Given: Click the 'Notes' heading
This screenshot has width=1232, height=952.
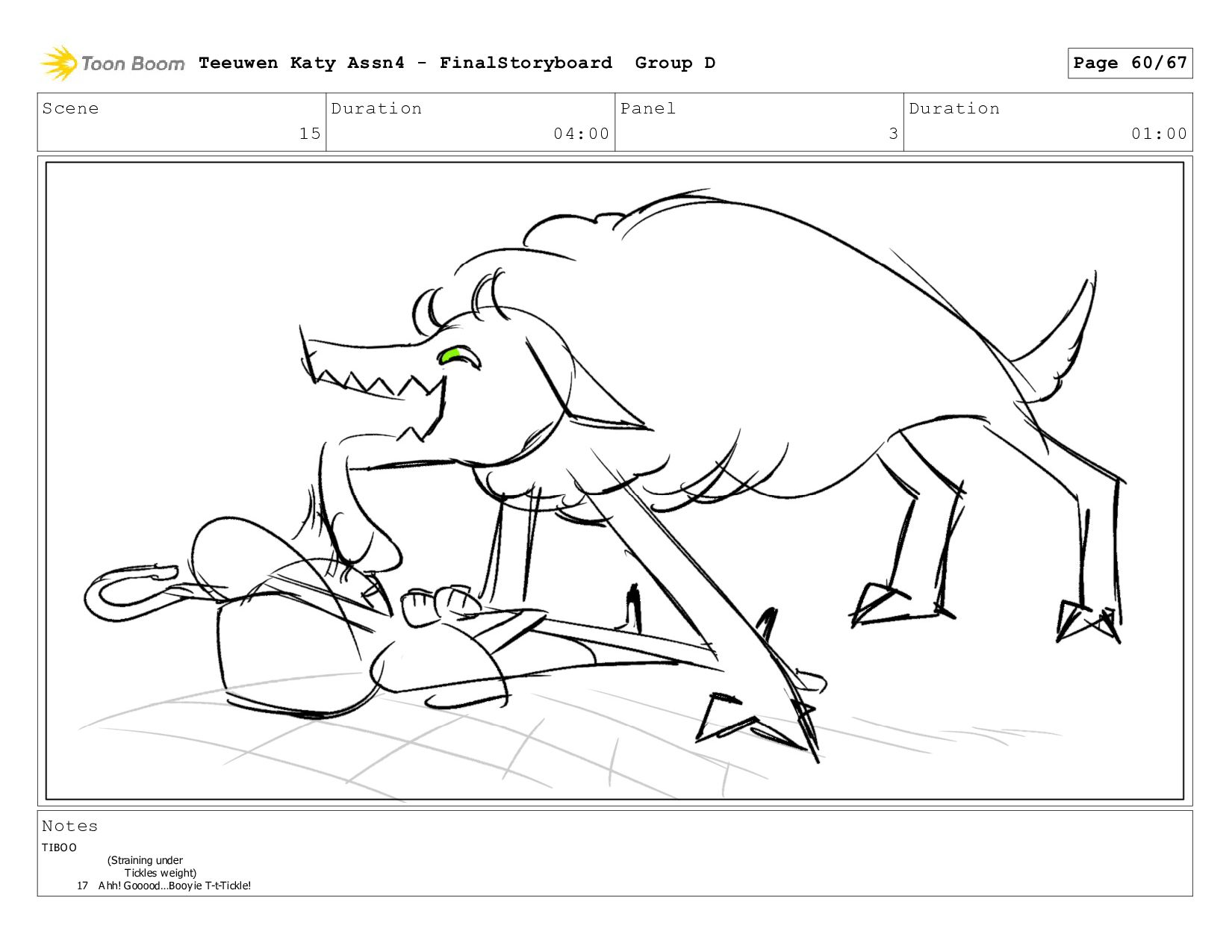Looking at the screenshot, I should [x=69, y=826].
